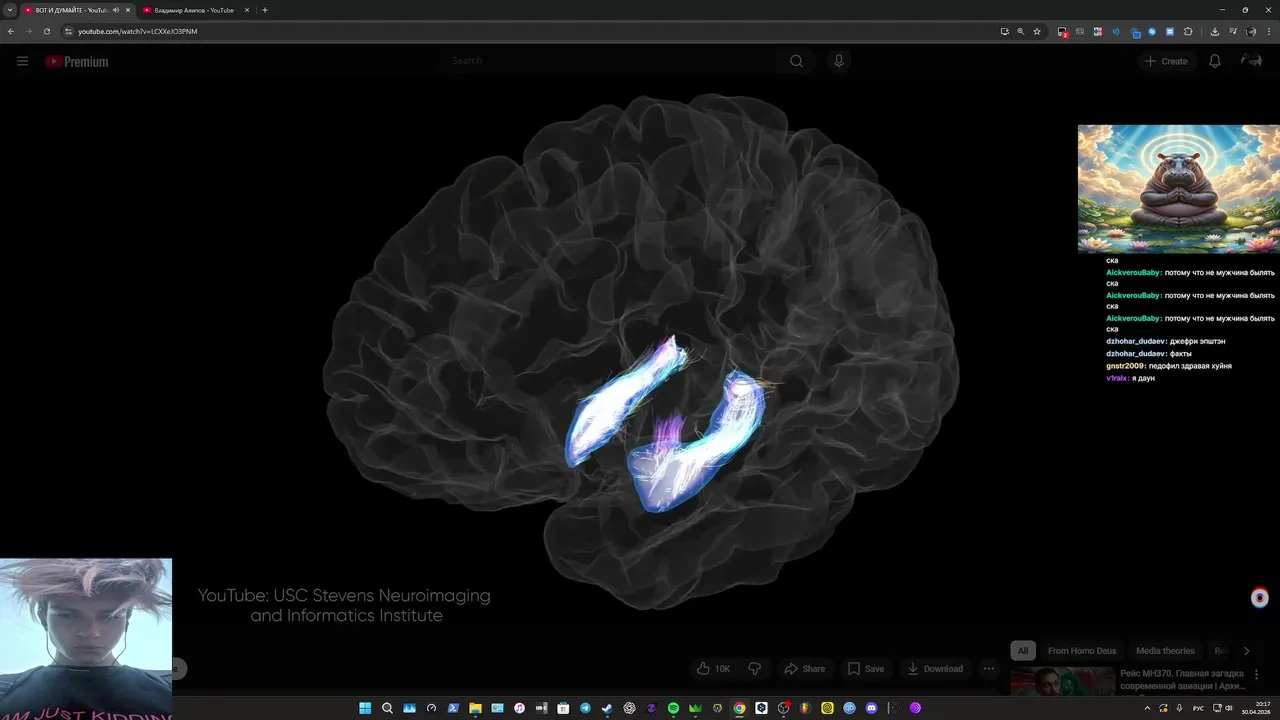Open File Explorer from the taskbar
Screen dimensions: 1280x720
pyautogui.click(x=475, y=708)
